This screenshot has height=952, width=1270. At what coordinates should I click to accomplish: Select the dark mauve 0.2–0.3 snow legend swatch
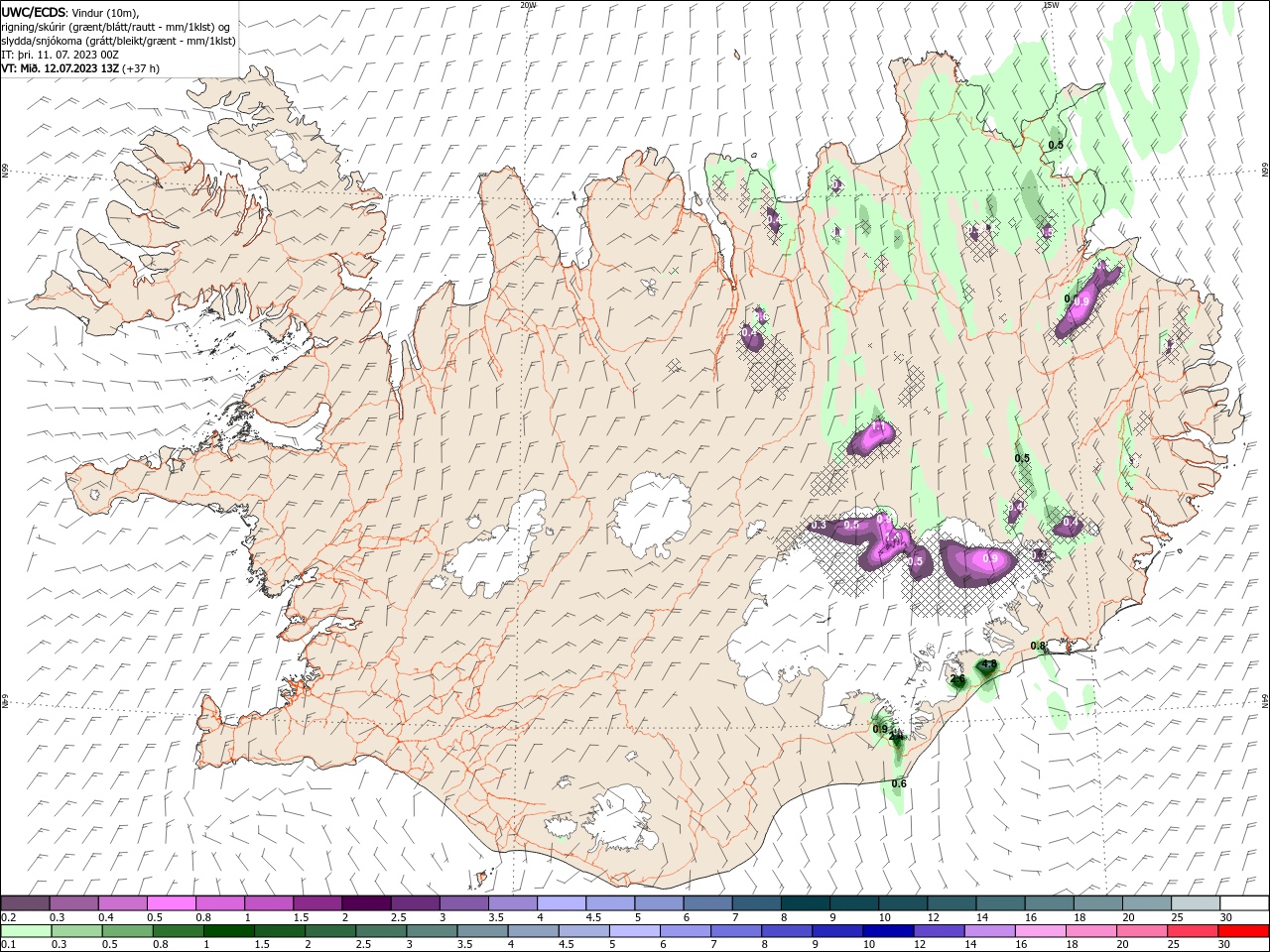click(26, 903)
